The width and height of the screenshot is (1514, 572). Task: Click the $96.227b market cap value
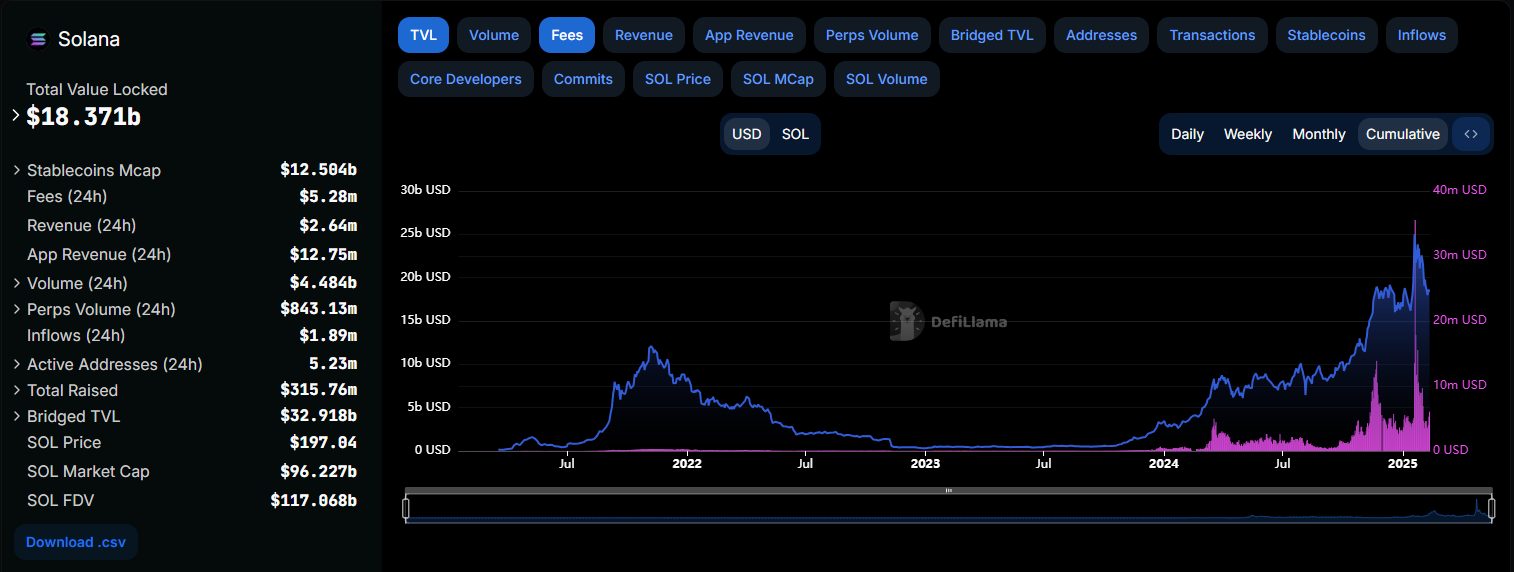319,471
